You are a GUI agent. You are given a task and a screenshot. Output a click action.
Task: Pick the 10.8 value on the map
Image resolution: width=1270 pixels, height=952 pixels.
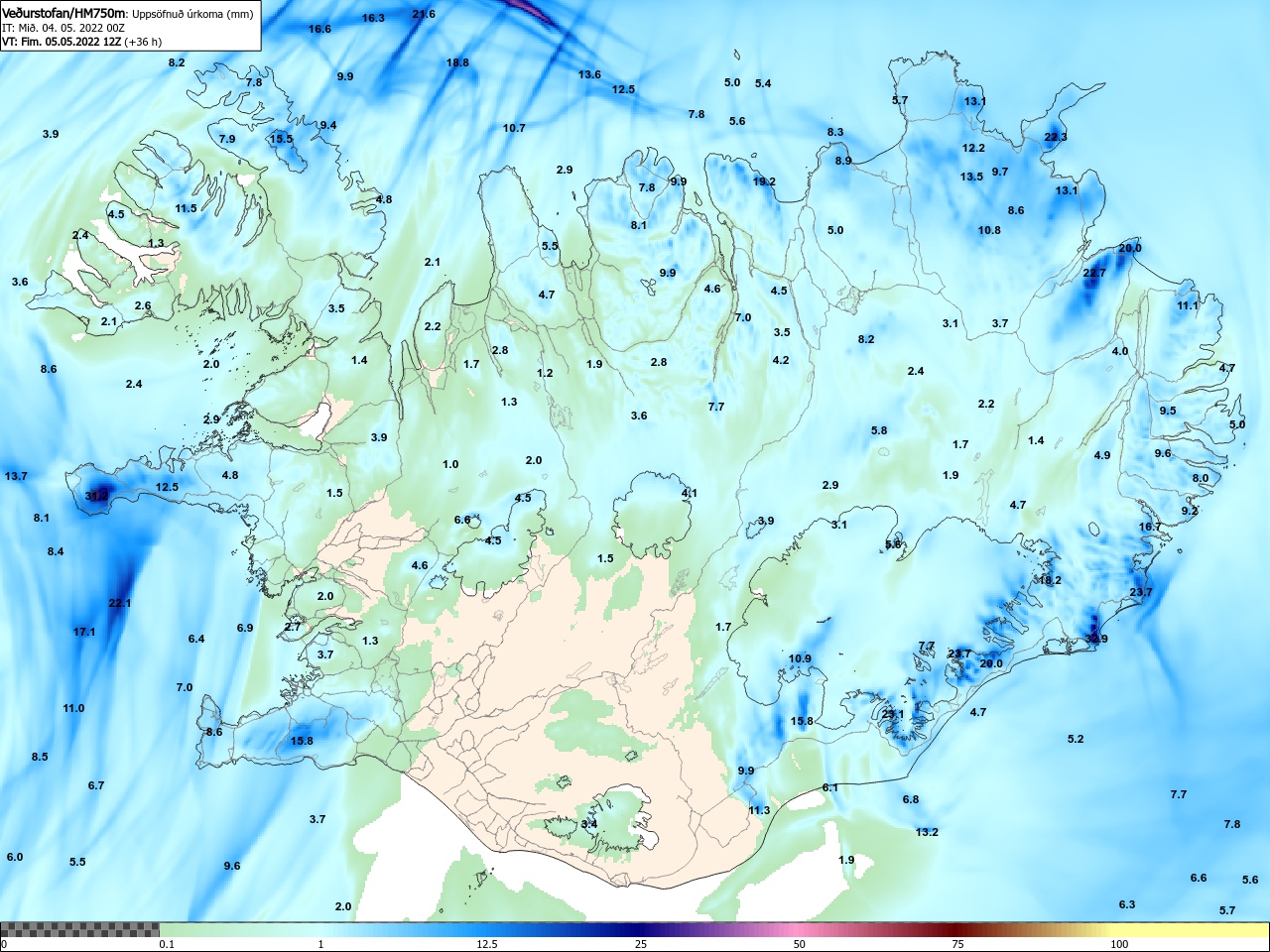[x=989, y=230]
